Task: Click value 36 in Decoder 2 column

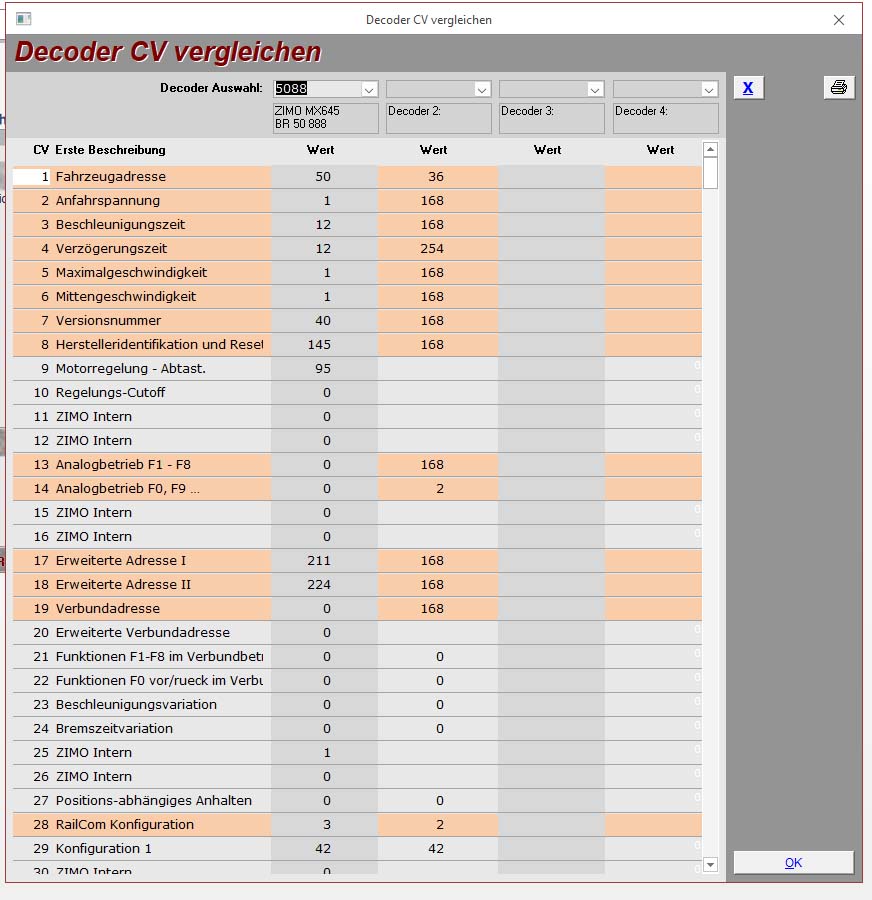Action: click(436, 177)
